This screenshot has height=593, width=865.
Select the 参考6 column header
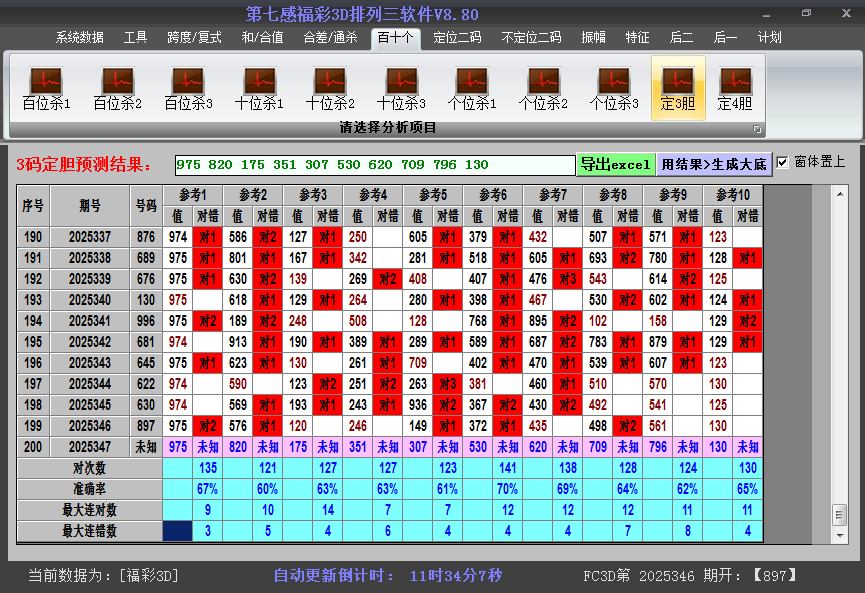point(492,194)
